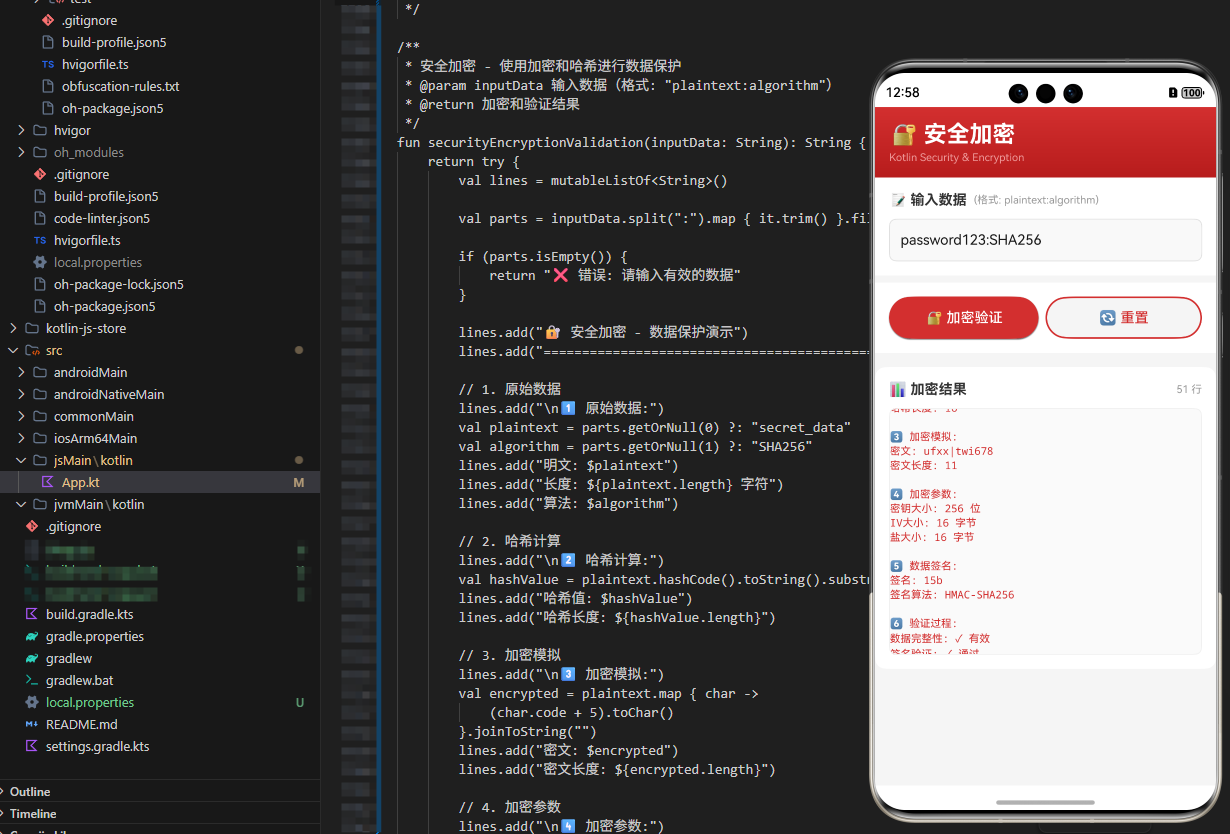1230x834 pixels.
Task: Click the pencil icon beside 输入数据
Action: [x=897, y=199]
